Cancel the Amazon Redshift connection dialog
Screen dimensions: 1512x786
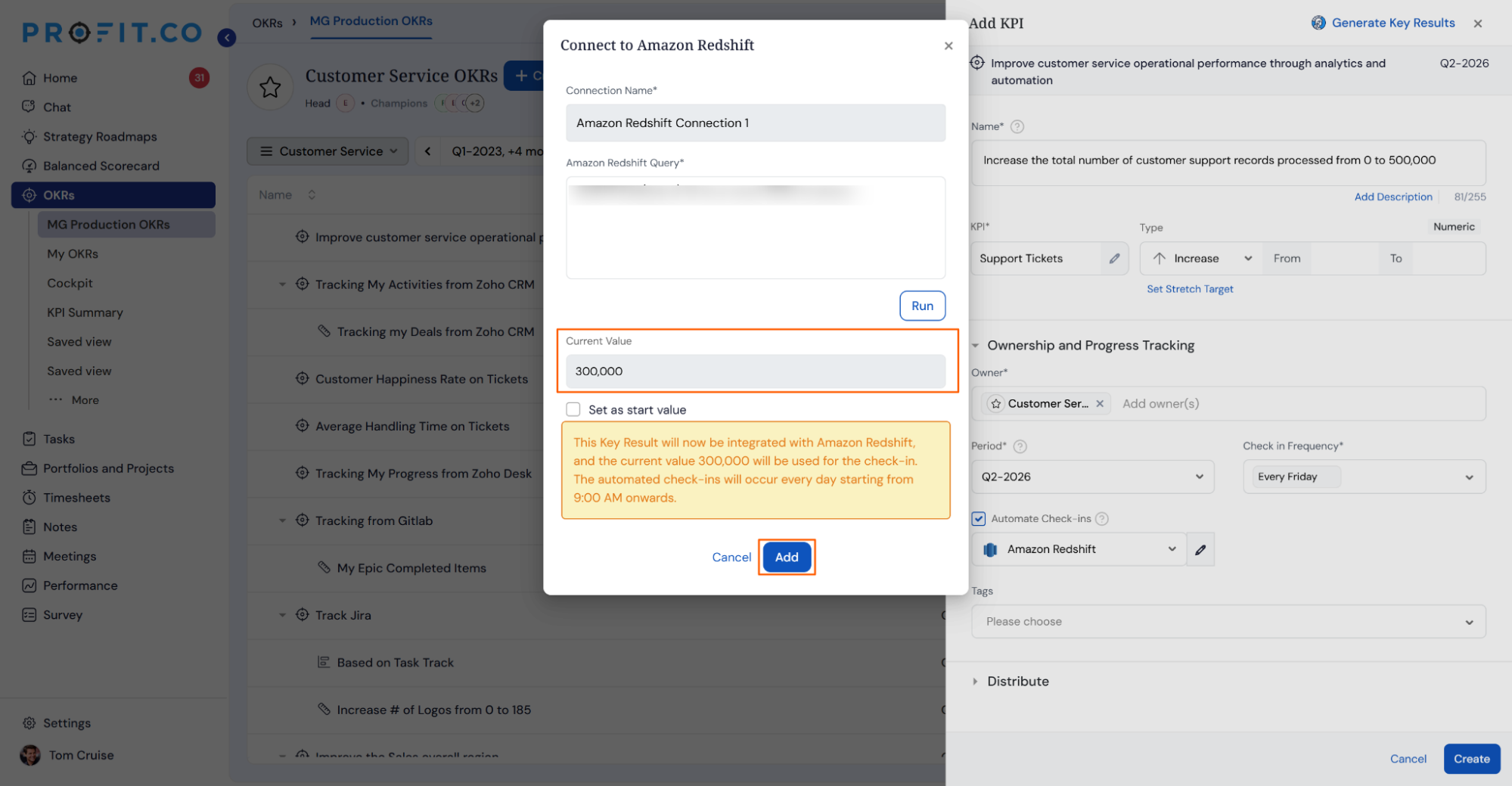pos(731,558)
